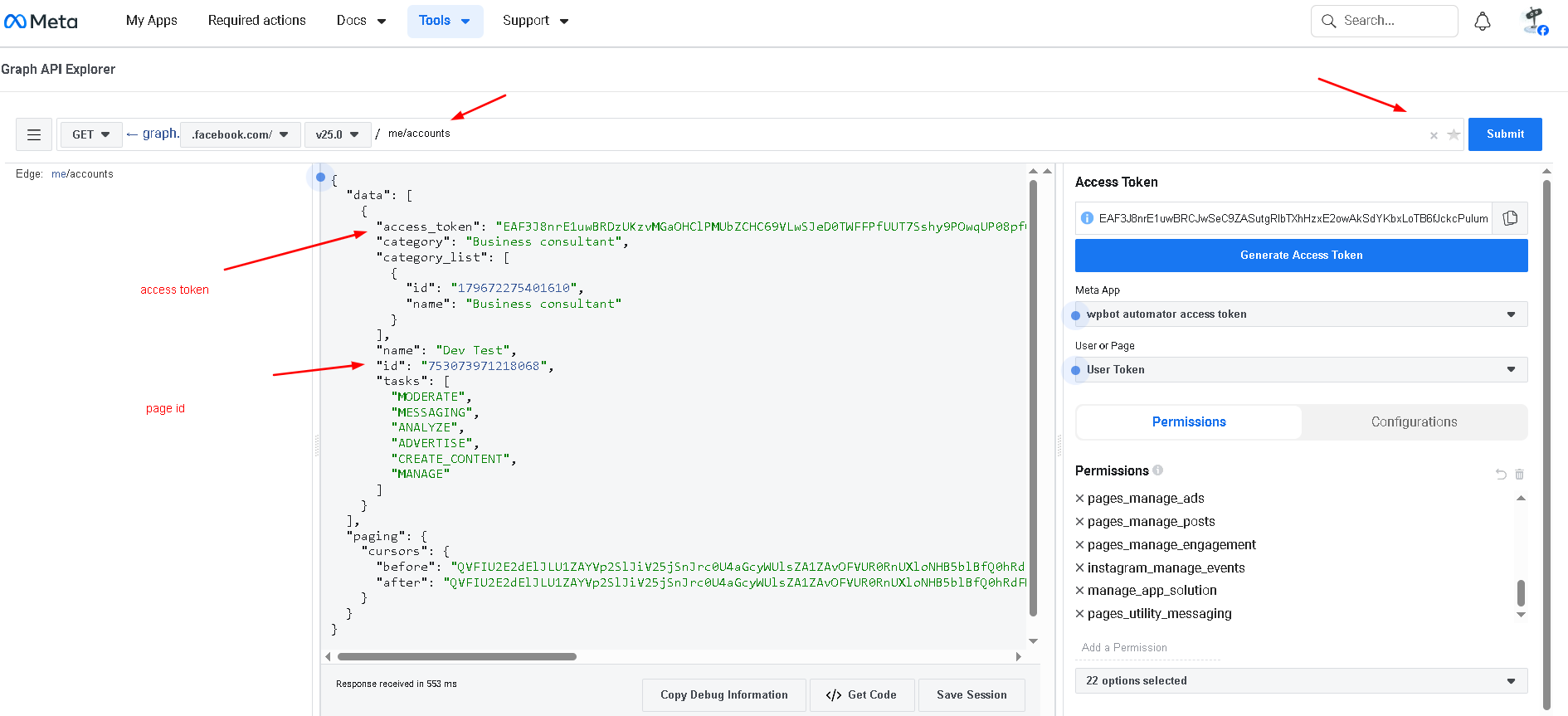Click the undo icon beside Permissions
1568x716 pixels.
(1501, 475)
